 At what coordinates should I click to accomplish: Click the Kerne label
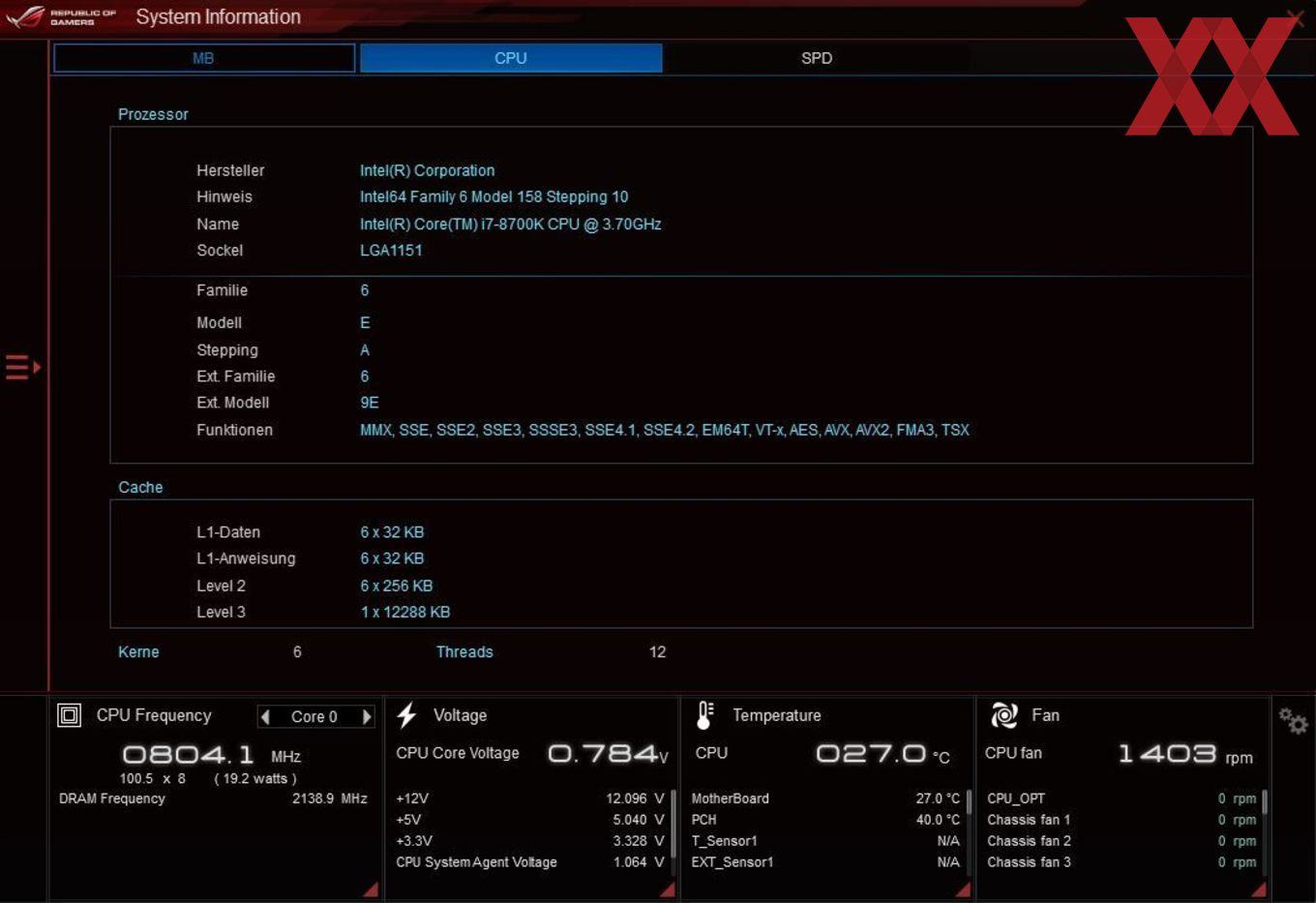[138, 652]
